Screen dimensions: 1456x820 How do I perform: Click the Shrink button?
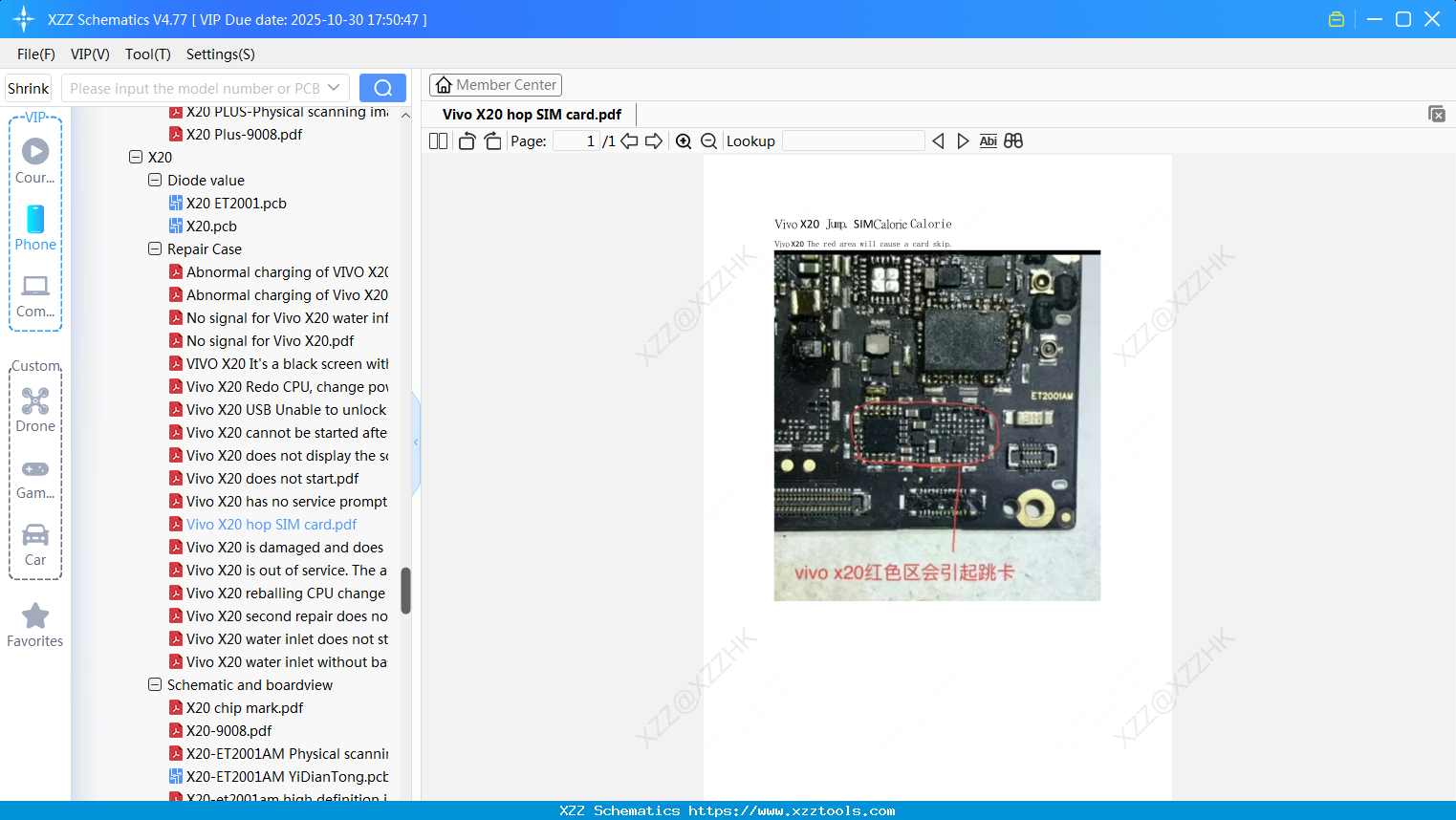tap(28, 88)
